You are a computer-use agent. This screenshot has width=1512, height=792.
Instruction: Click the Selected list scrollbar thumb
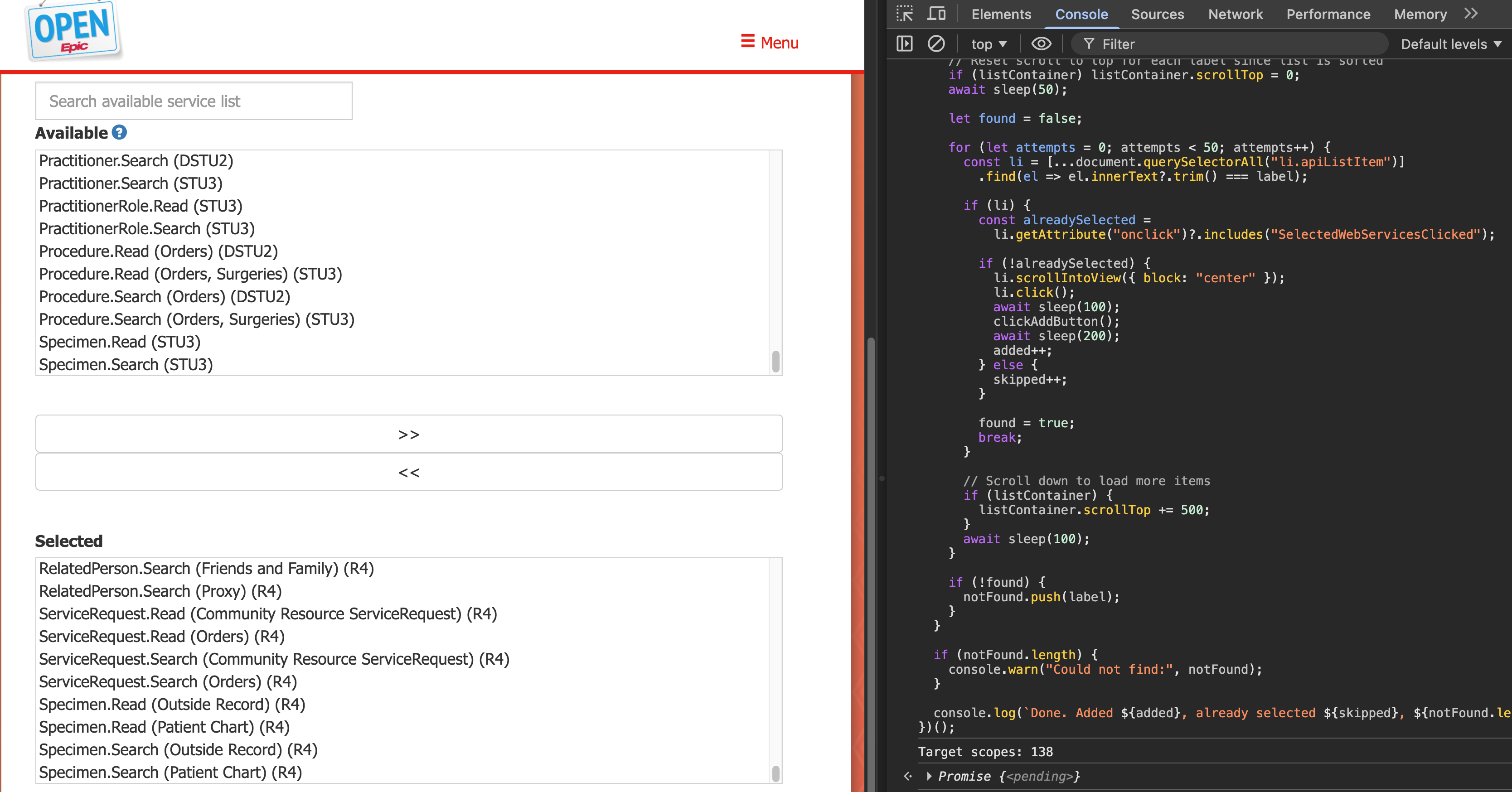pyautogui.click(x=776, y=773)
